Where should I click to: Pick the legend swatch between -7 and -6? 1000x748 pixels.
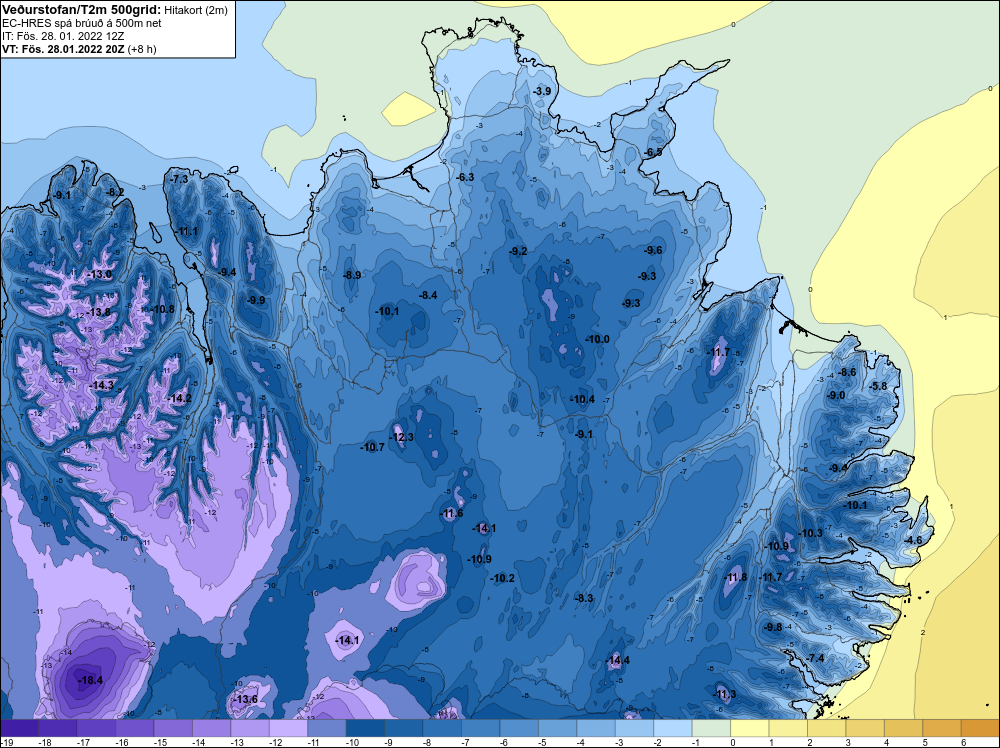tap(481, 728)
